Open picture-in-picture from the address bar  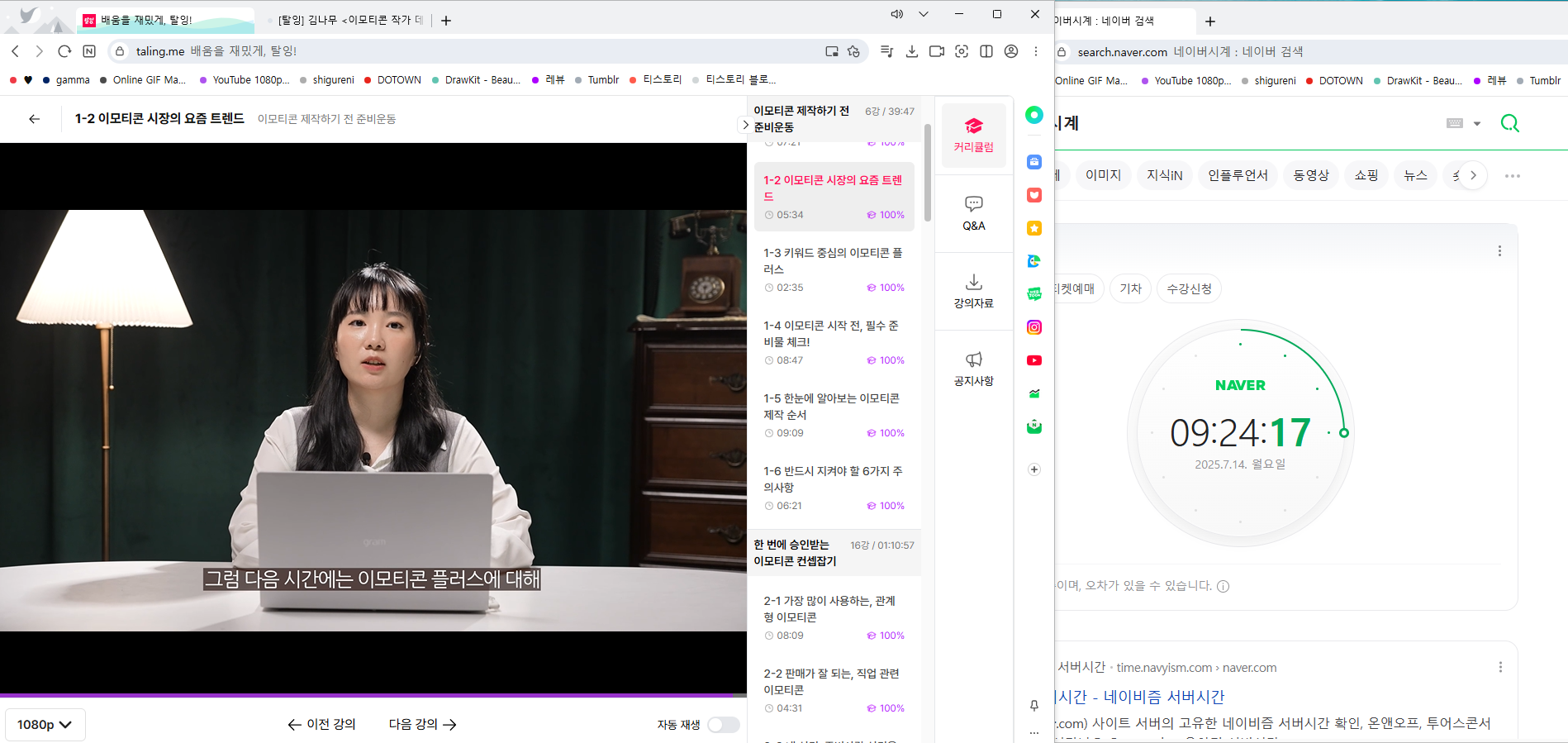coord(832,51)
